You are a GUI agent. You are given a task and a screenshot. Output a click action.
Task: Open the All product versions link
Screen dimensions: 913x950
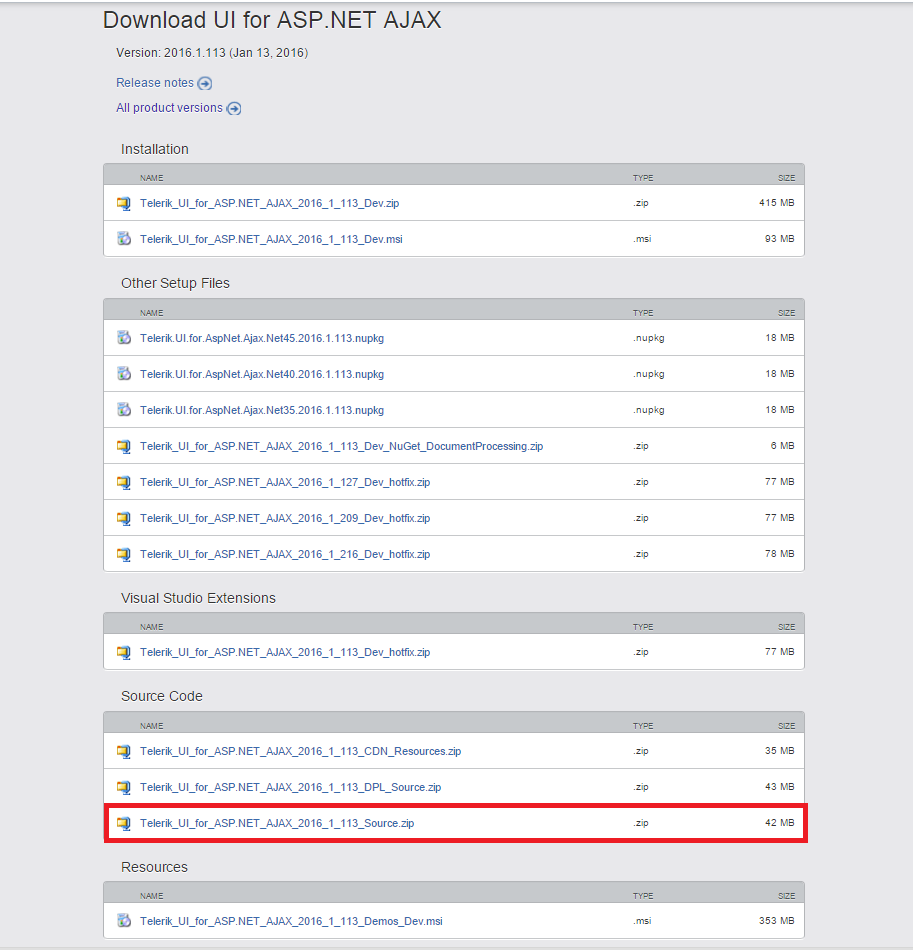[x=169, y=108]
